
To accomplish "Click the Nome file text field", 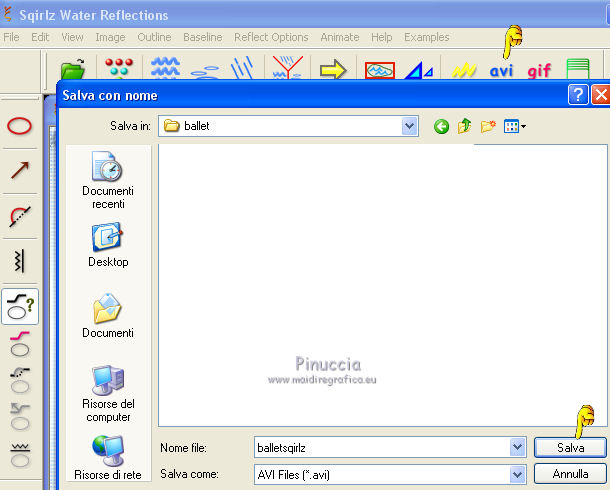I will tap(382, 447).
